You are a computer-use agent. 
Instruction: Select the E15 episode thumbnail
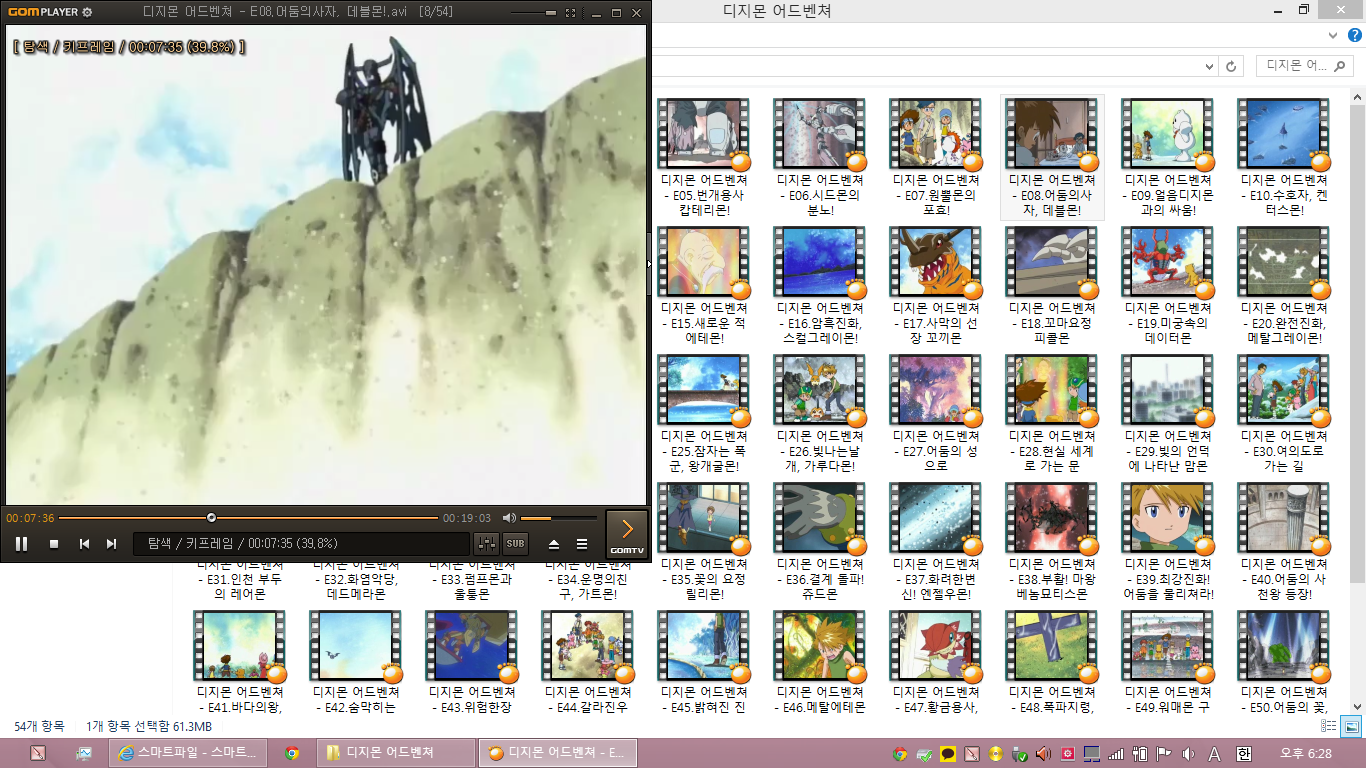coord(704,261)
